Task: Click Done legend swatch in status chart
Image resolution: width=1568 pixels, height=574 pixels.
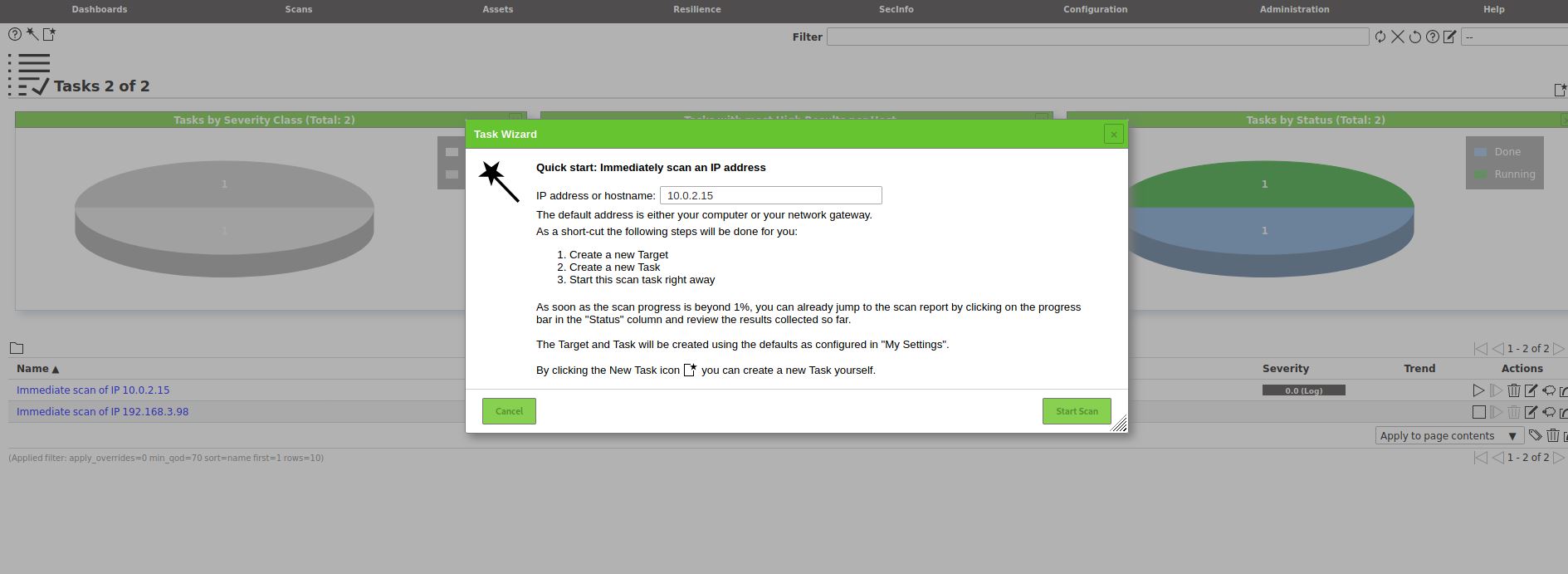Action: click(x=1480, y=152)
